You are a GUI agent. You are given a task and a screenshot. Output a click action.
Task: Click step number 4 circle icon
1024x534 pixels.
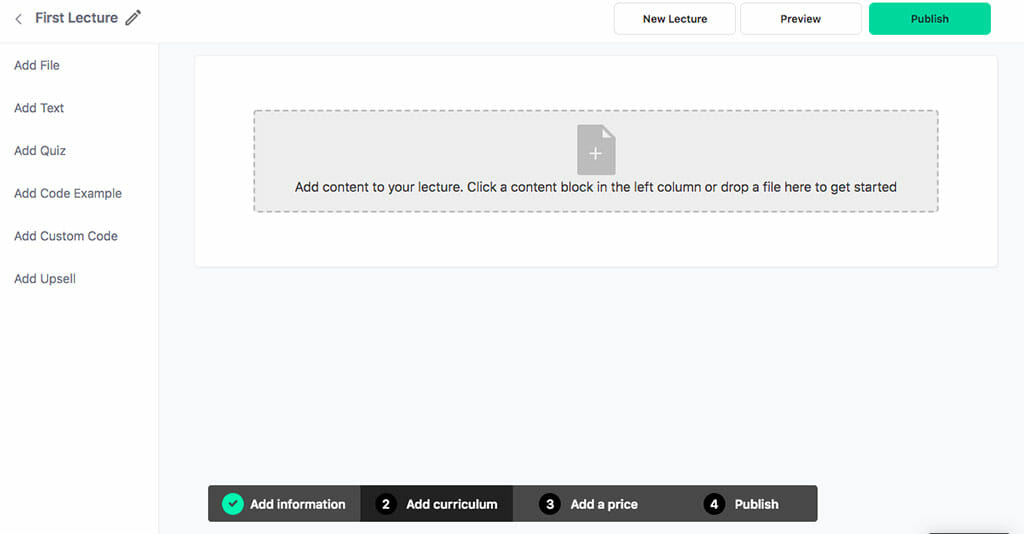[x=714, y=504]
